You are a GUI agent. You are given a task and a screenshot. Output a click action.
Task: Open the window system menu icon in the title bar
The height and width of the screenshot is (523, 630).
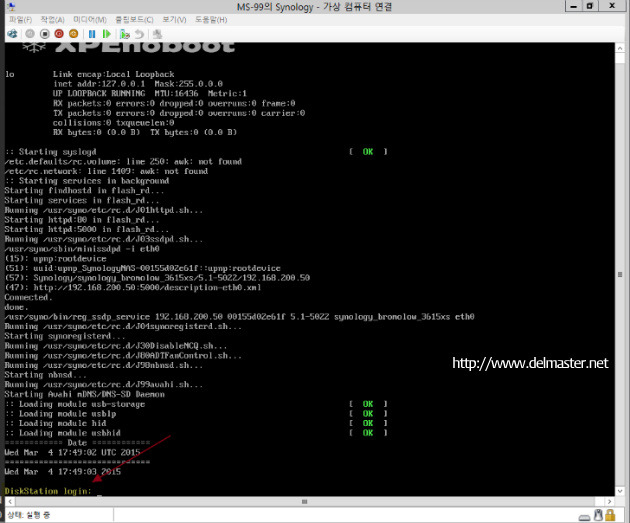tap(11, 6)
